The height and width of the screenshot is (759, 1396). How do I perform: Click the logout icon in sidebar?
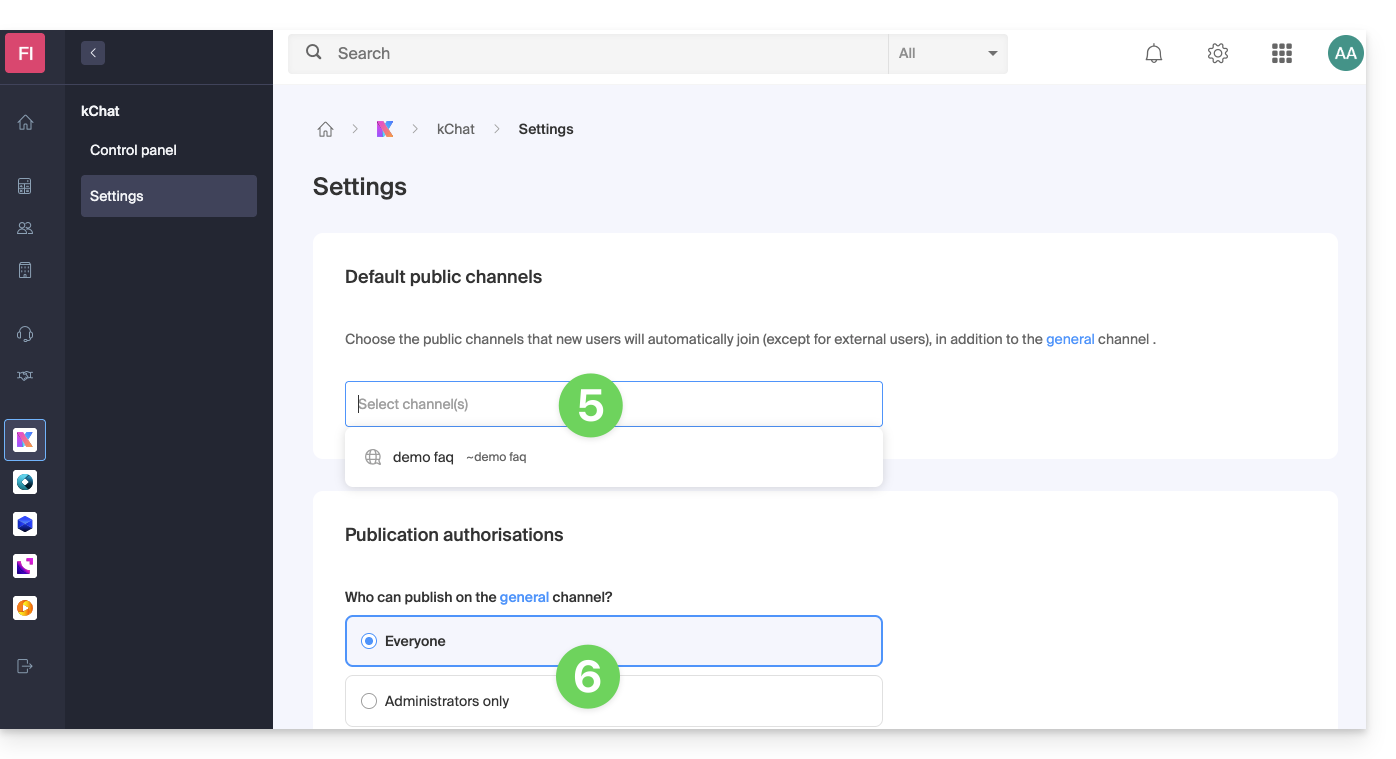(x=26, y=666)
